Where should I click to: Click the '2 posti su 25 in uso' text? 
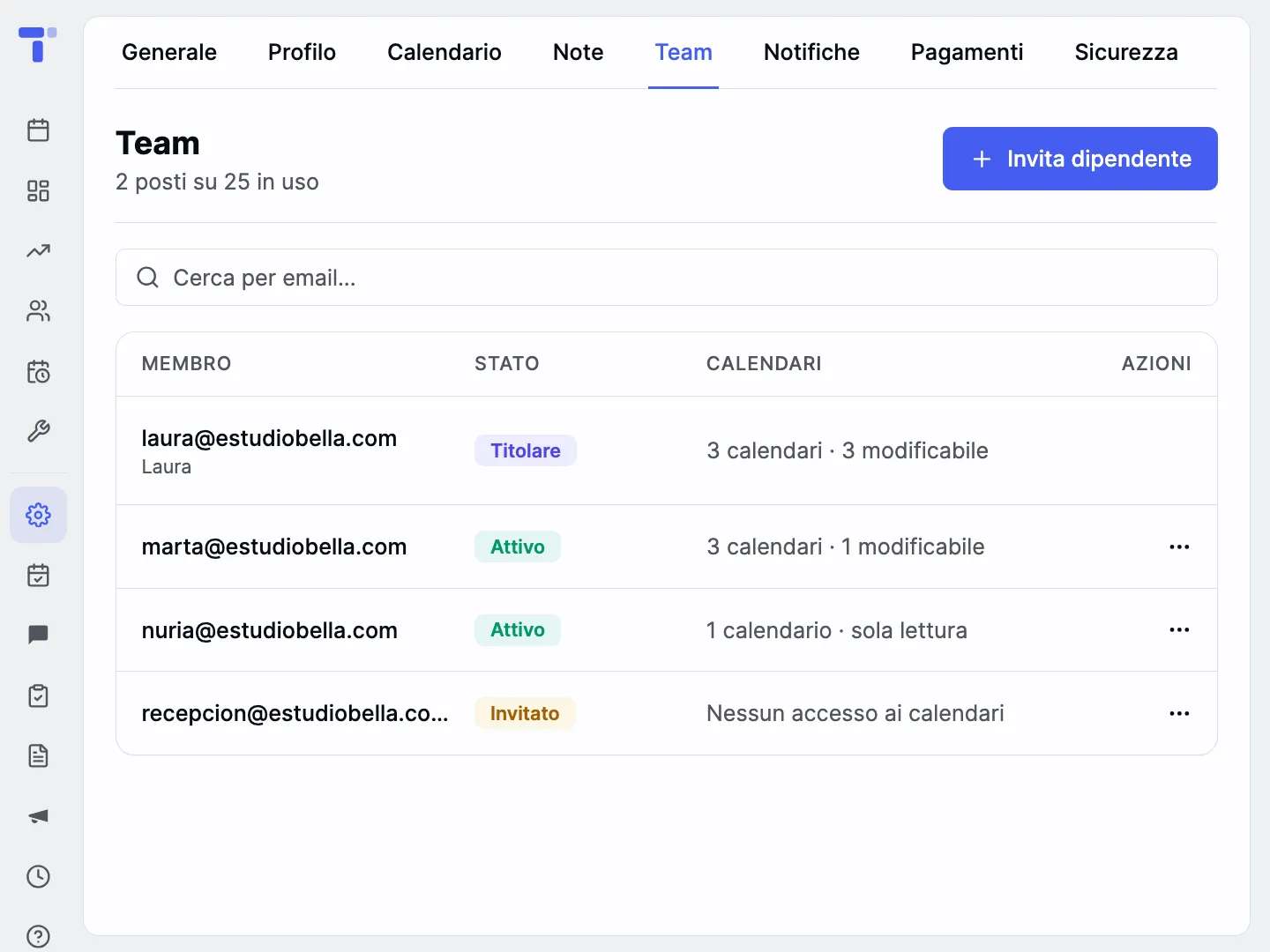[x=217, y=182]
